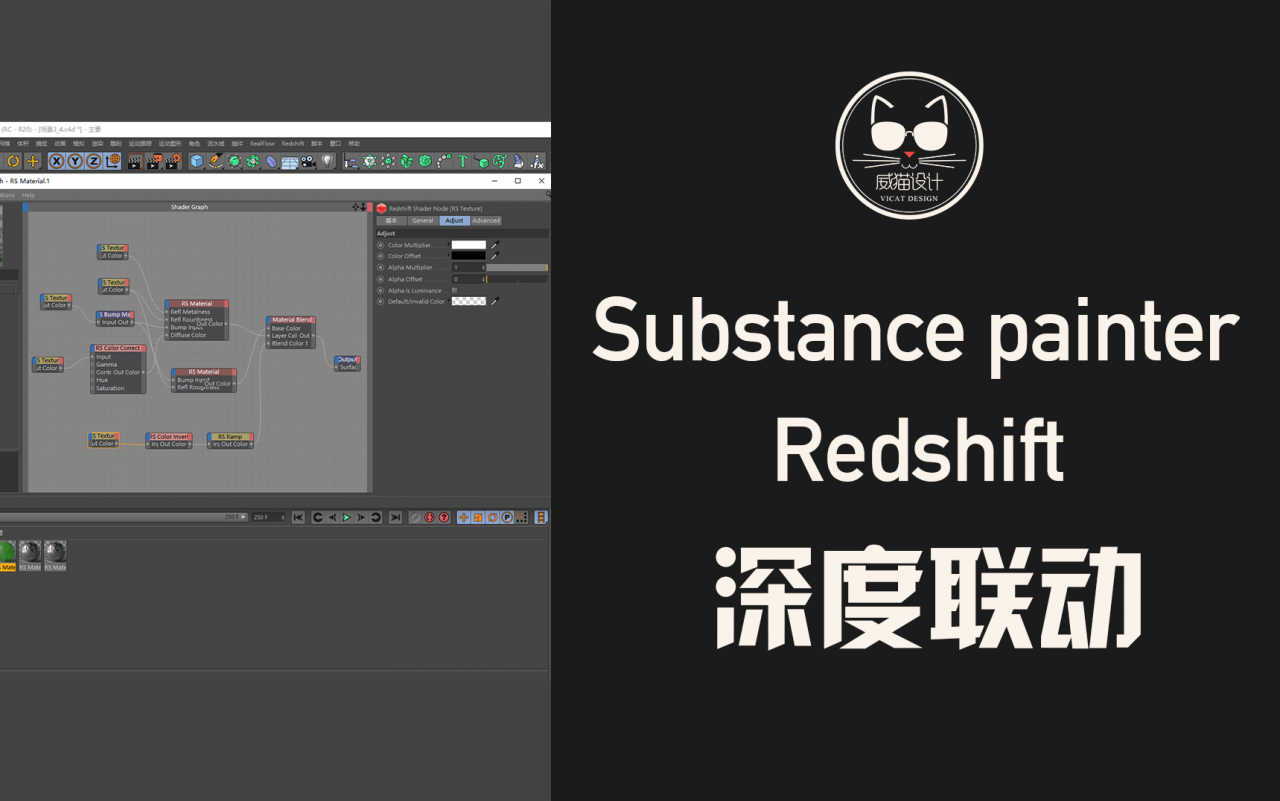Click the MoGraph Cloner icon
The height and width of the screenshot is (801, 1280).
370,161
